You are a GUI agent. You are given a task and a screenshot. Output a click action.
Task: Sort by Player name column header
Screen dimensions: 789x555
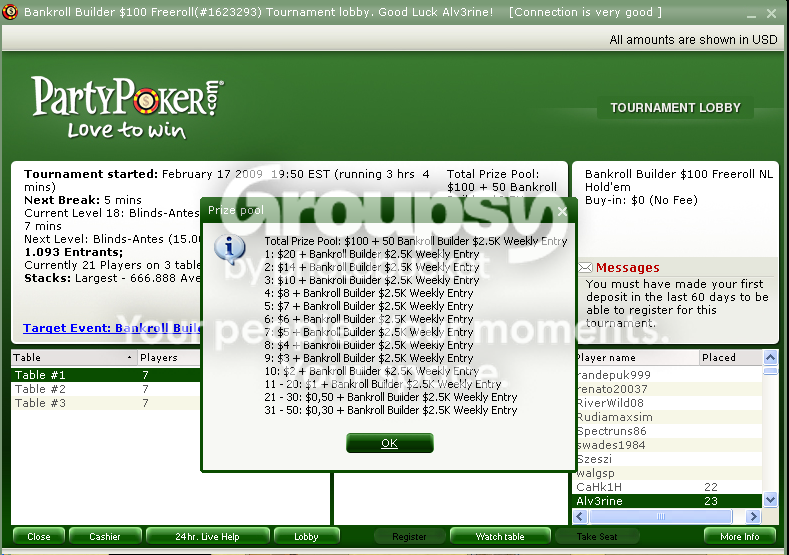click(637, 357)
